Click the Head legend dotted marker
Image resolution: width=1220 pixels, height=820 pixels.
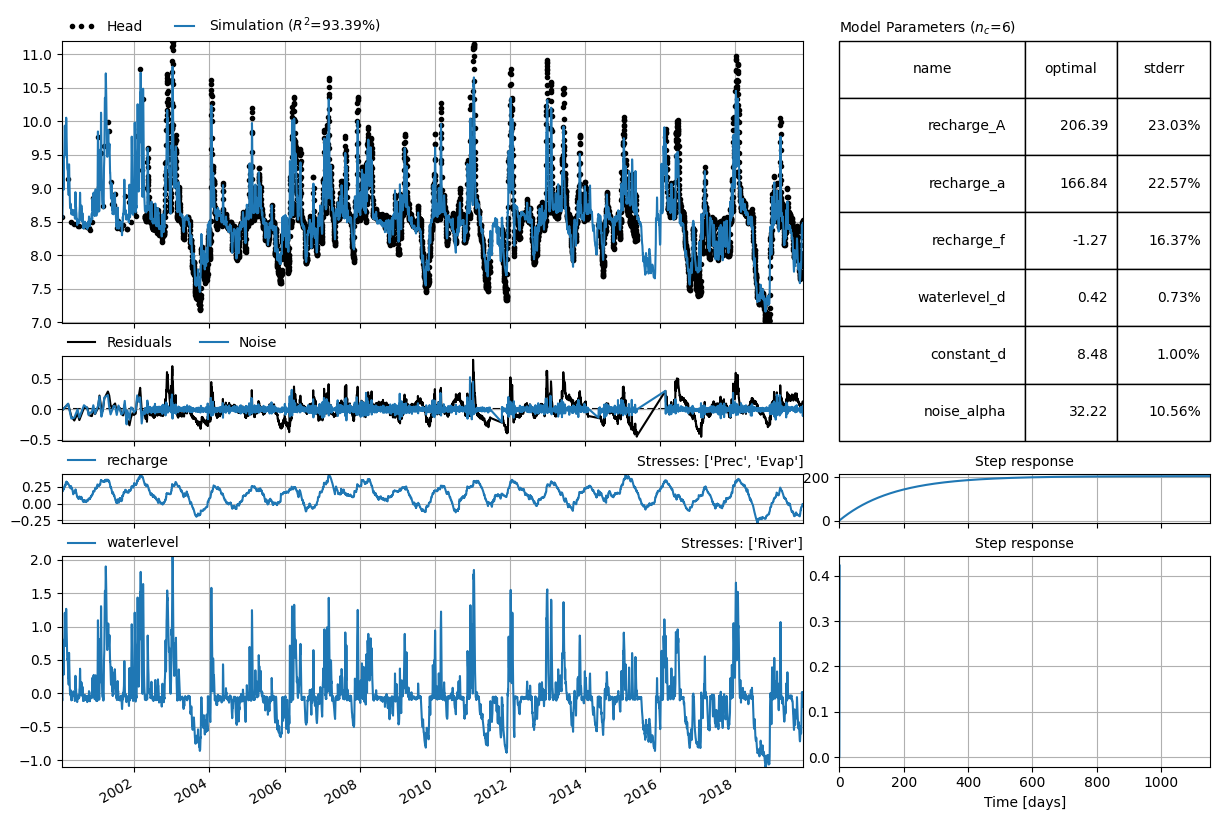click(x=83, y=26)
